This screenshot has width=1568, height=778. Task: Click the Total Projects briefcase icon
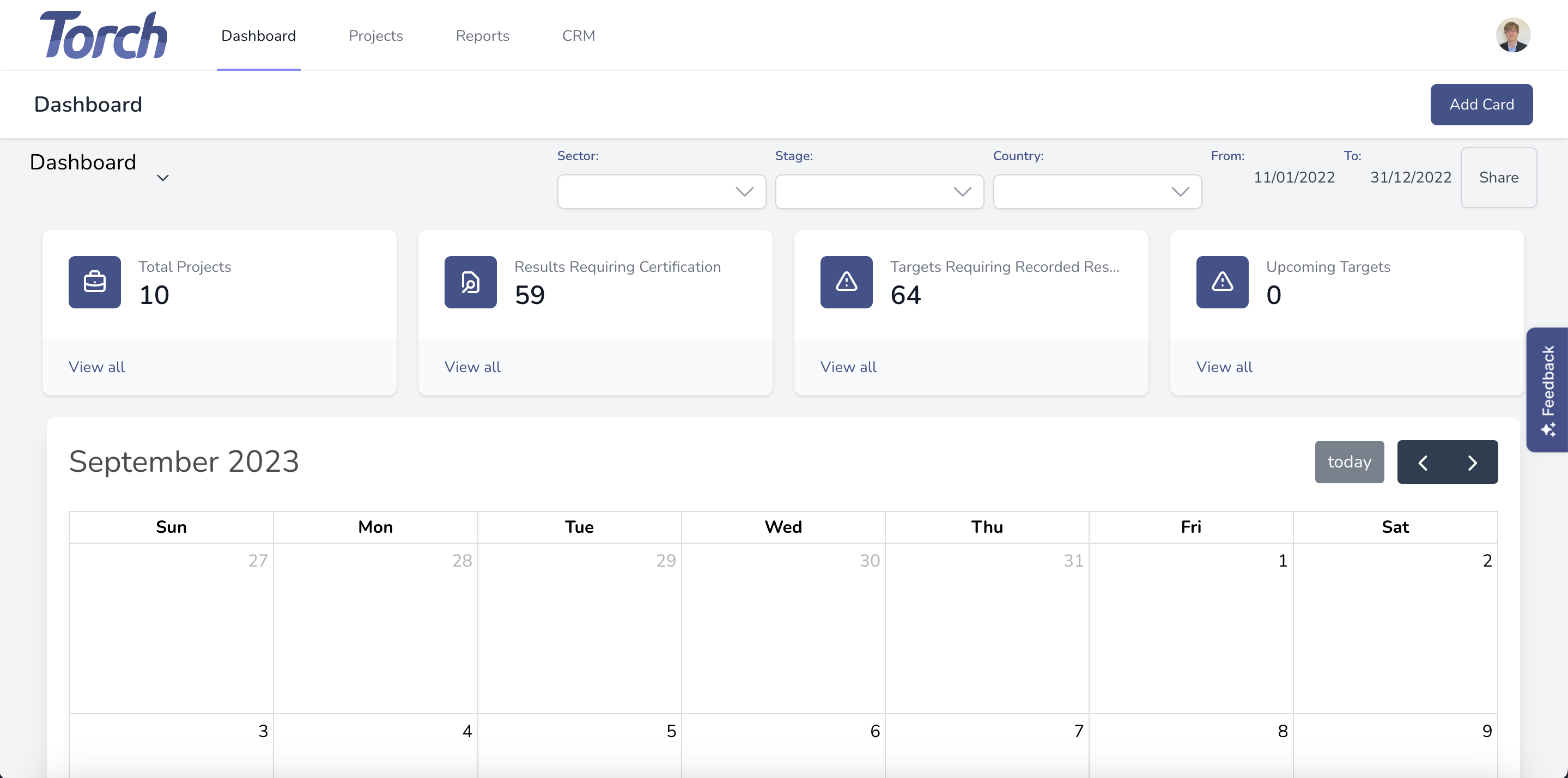click(x=94, y=282)
